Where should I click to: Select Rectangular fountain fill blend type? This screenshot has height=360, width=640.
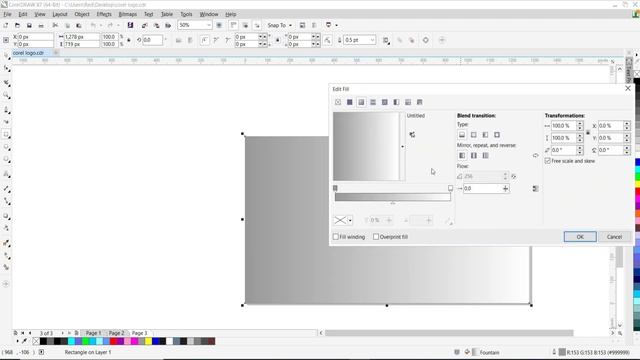point(497,135)
